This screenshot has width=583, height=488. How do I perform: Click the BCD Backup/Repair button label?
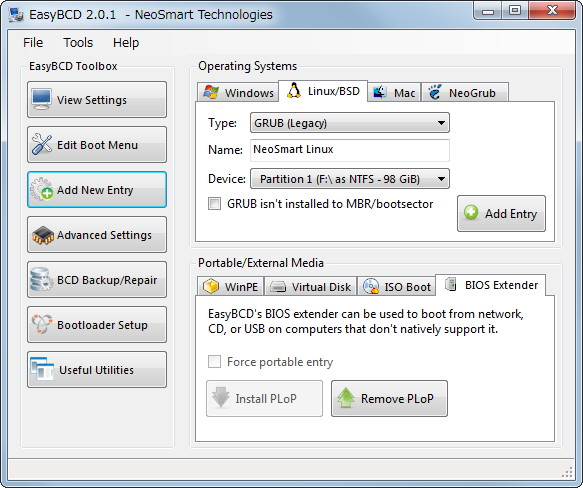tap(107, 280)
